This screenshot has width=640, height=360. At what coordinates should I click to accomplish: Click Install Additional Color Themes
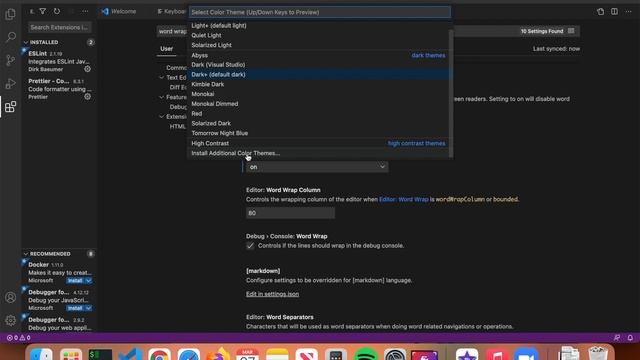[318, 153]
